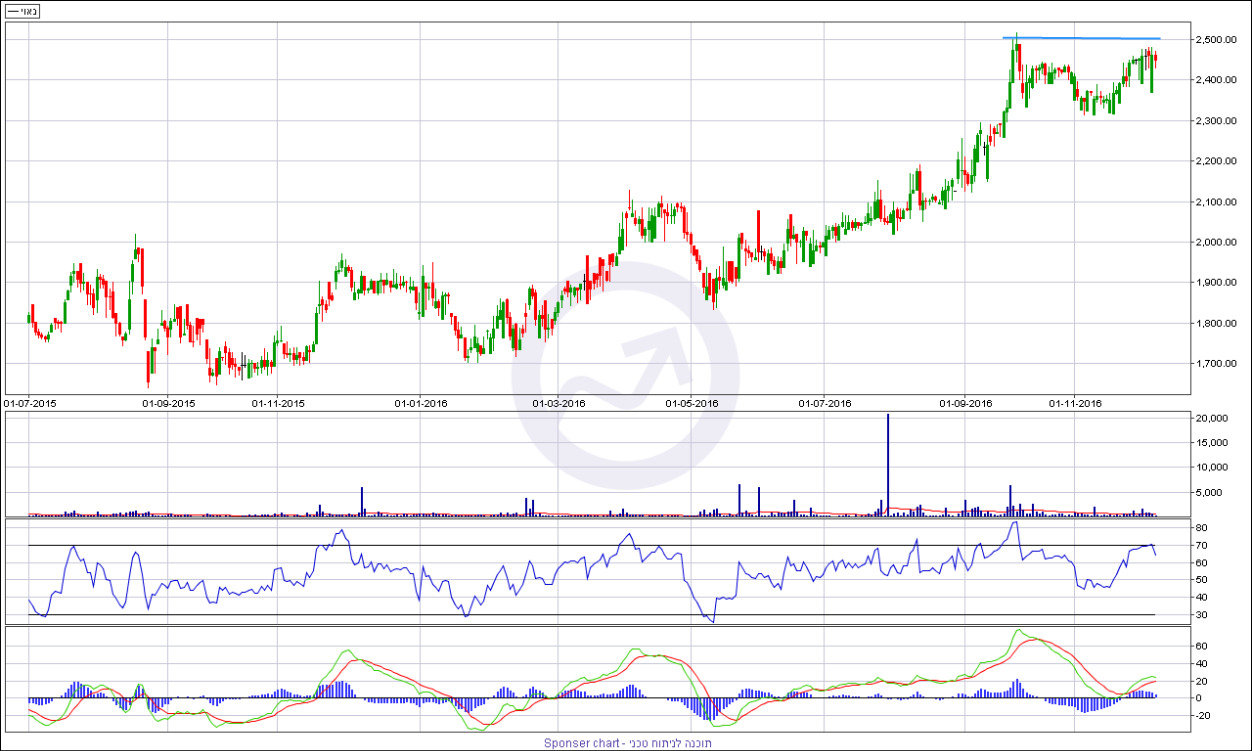Select the 01-09-2015 date marker
This screenshot has height=751, width=1252.
click(168, 404)
